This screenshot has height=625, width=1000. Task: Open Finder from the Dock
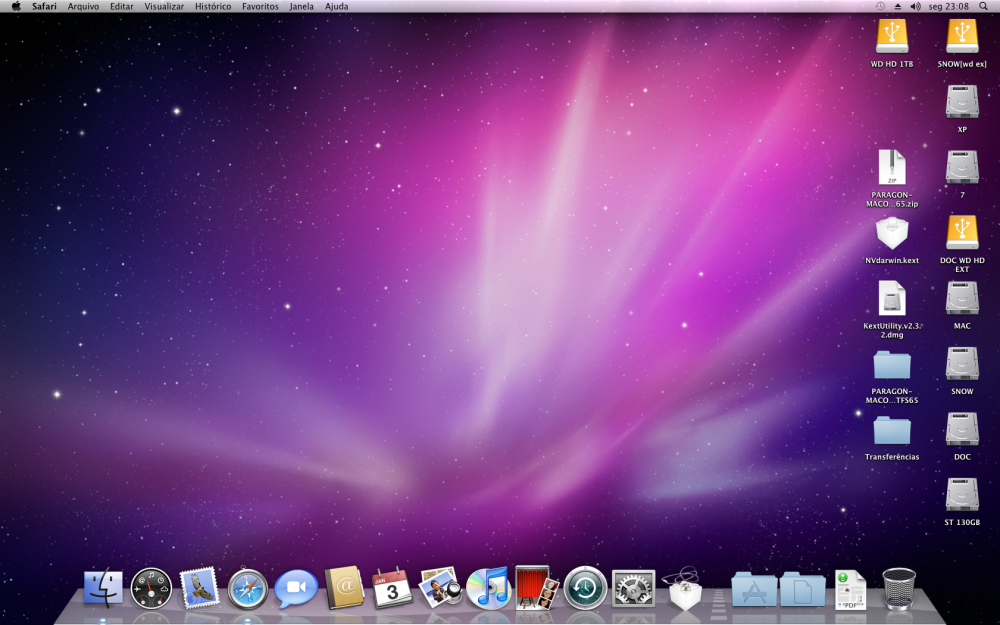[103, 588]
